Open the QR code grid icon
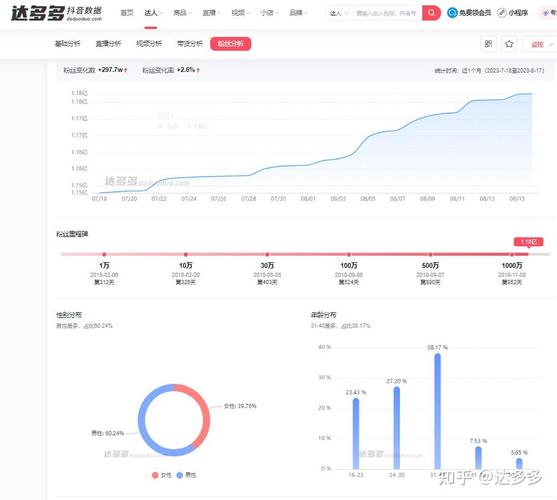557x500 pixels. pos(488,44)
